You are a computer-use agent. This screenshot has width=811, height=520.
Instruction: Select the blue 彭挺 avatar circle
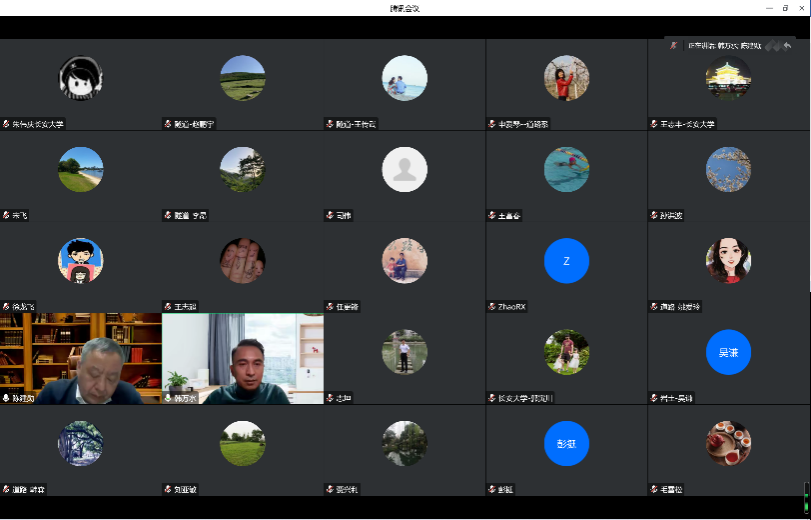click(566, 444)
